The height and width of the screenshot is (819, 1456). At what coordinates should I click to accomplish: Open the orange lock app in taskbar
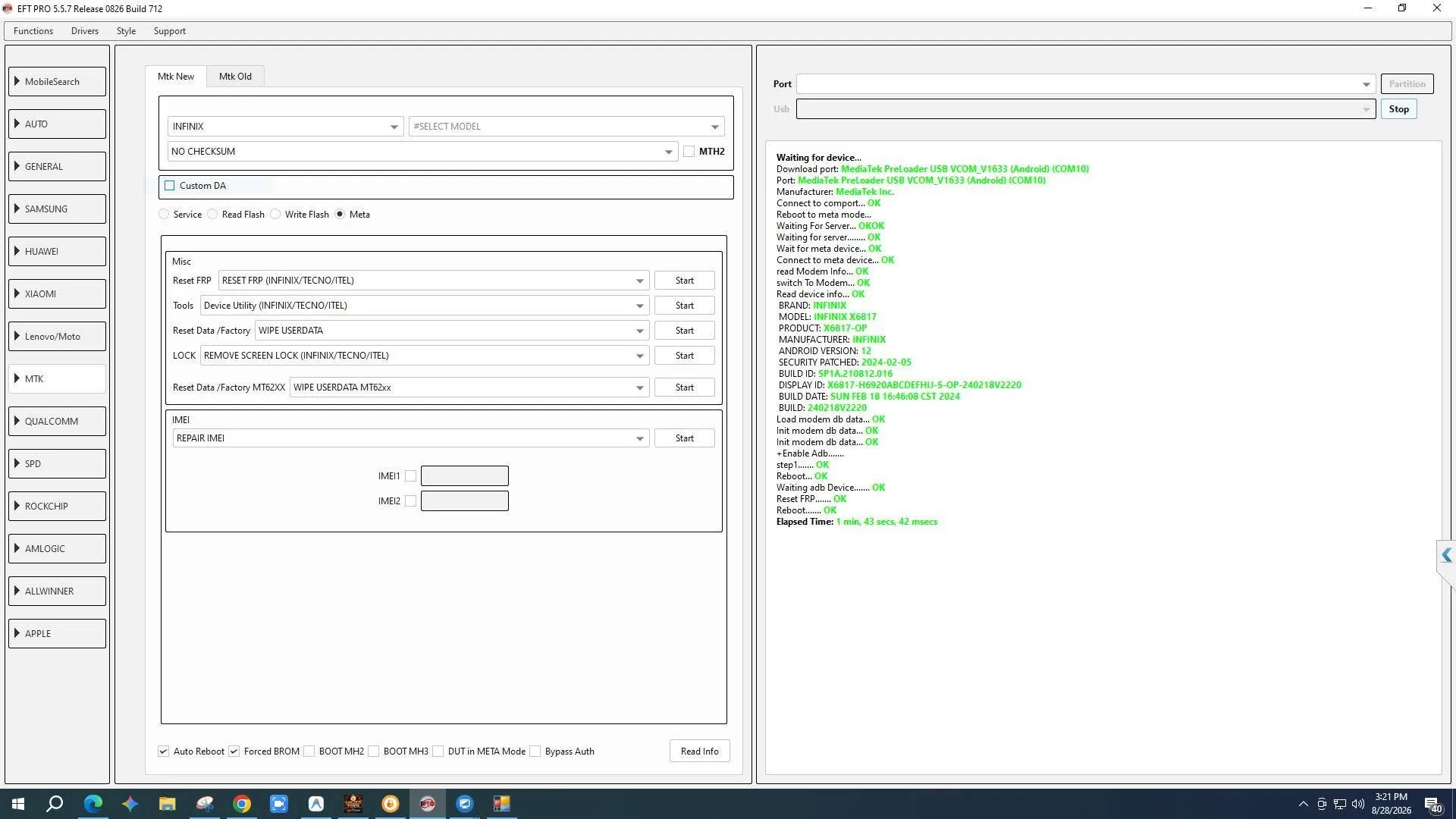click(x=390, y=804)
